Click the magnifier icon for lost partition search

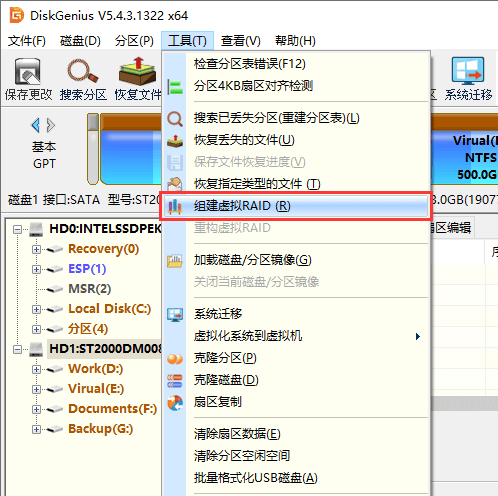(175, 119)
